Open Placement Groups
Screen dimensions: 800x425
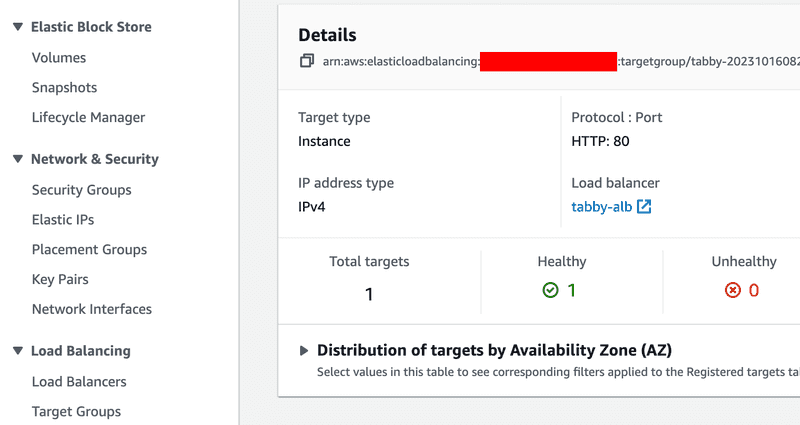point(89,249)
